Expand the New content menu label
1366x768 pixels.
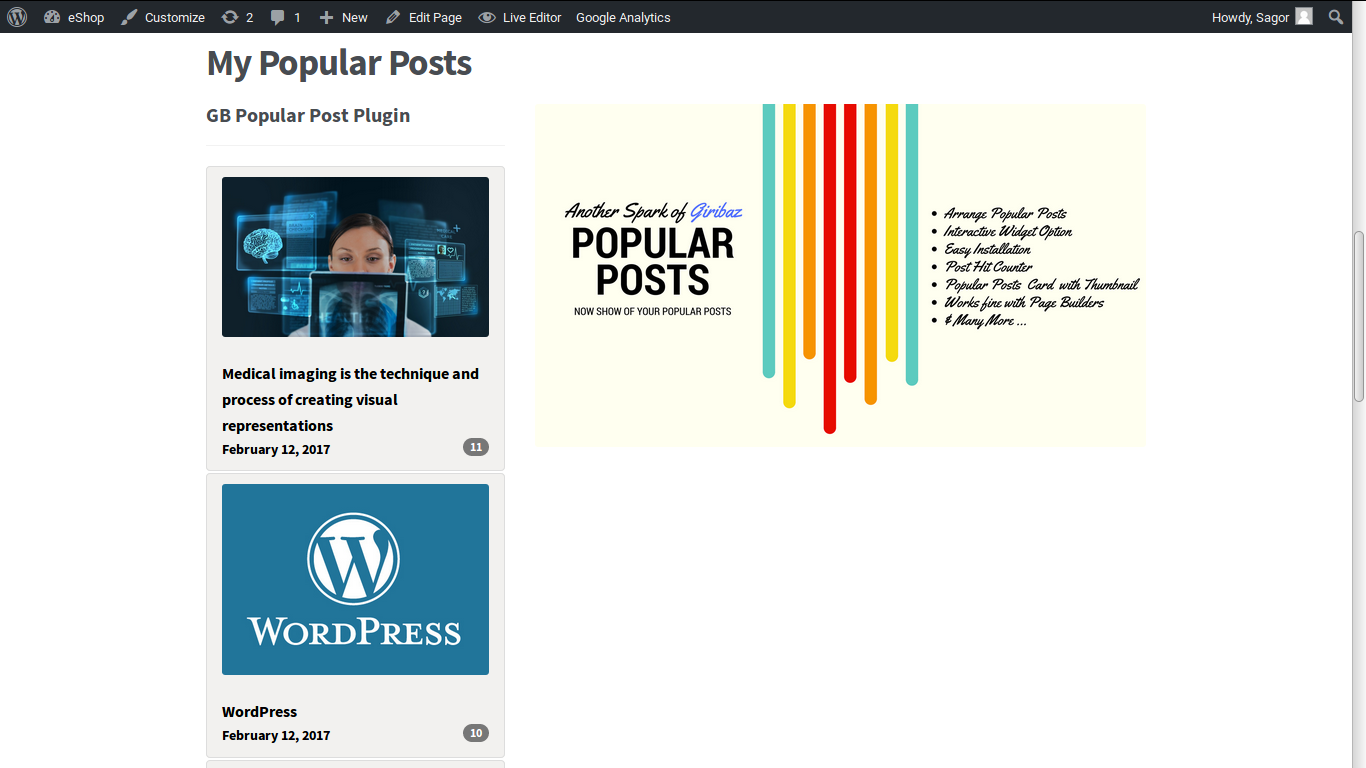[354, 17]
